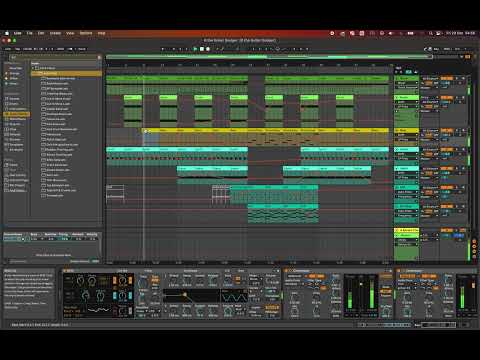Click the highlighted teal automation mode button

click(x=408, y=72)
